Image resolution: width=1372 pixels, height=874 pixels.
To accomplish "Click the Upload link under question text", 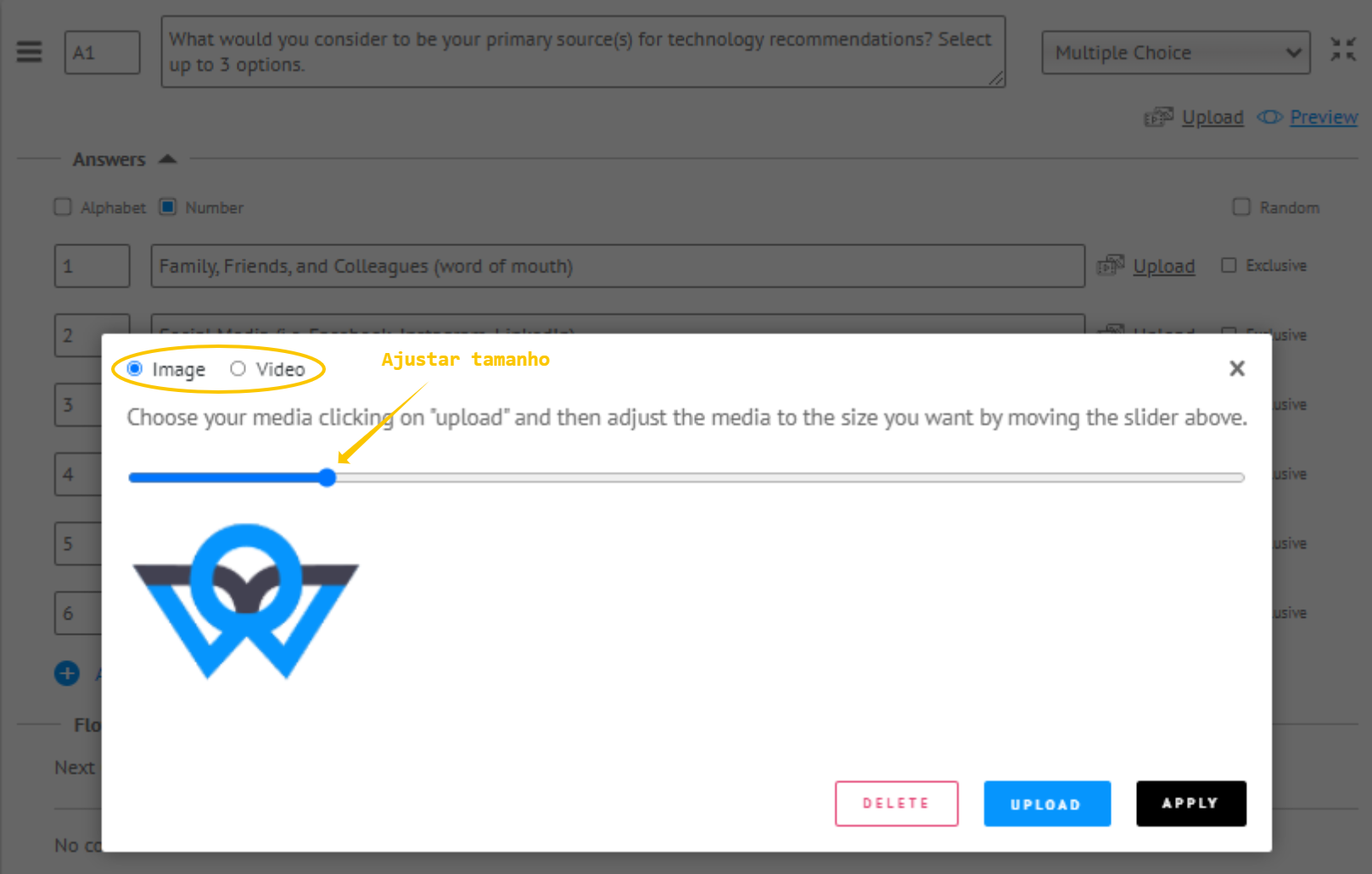I will pos(1212,117).
